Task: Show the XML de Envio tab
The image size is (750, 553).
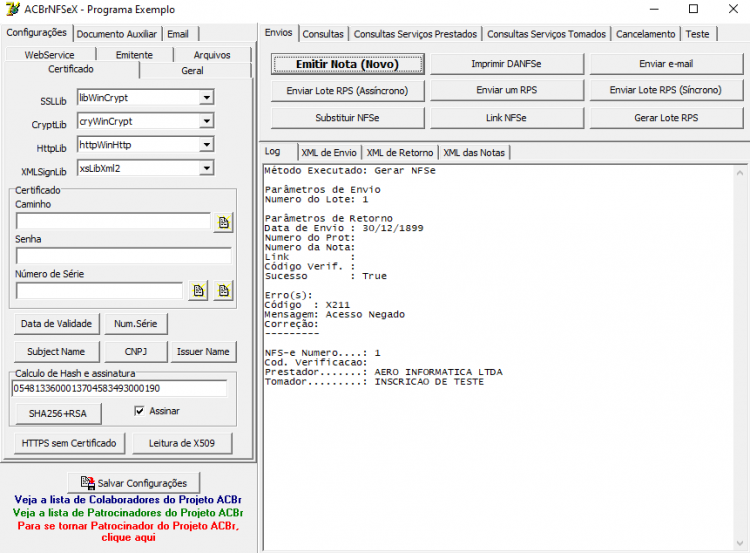Action: tap(329, 153)
